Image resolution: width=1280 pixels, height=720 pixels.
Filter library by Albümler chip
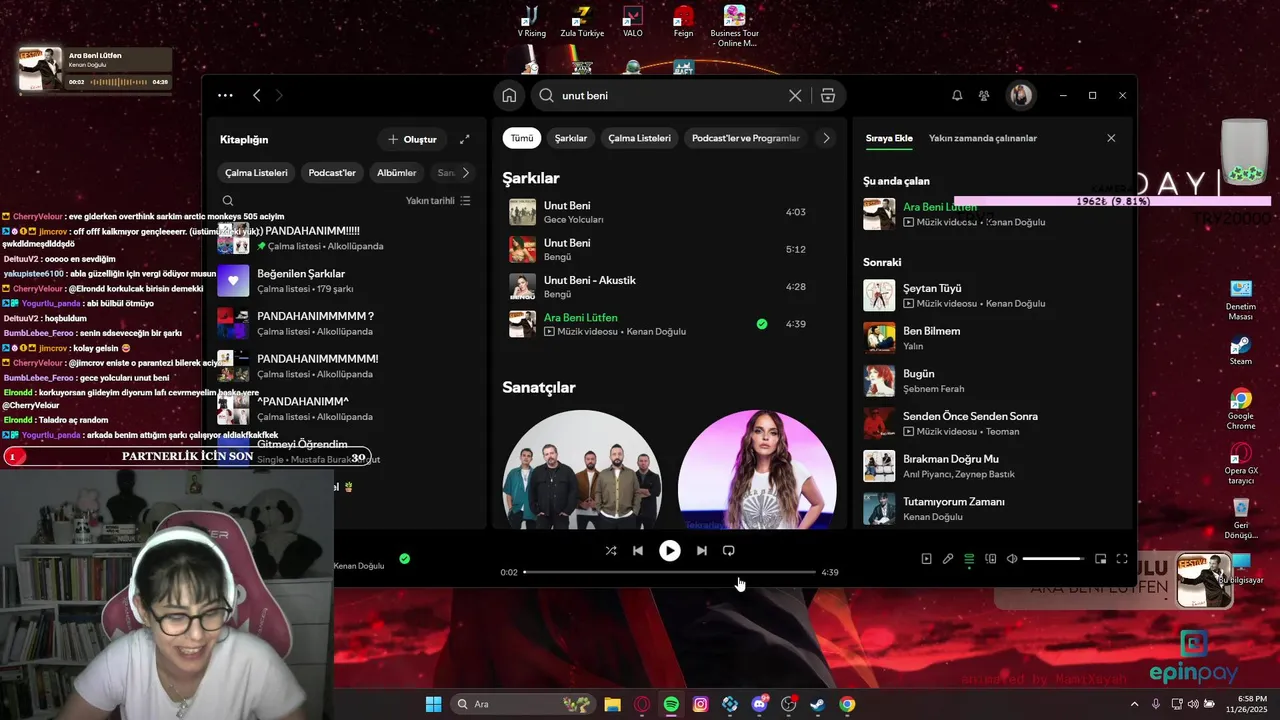click(397, 173)
